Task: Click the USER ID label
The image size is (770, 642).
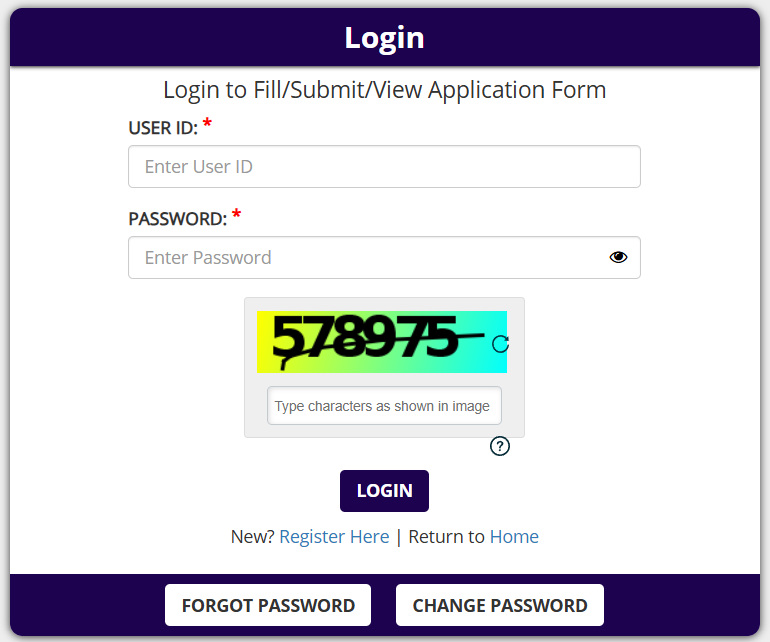Action: tap(163, 128)
